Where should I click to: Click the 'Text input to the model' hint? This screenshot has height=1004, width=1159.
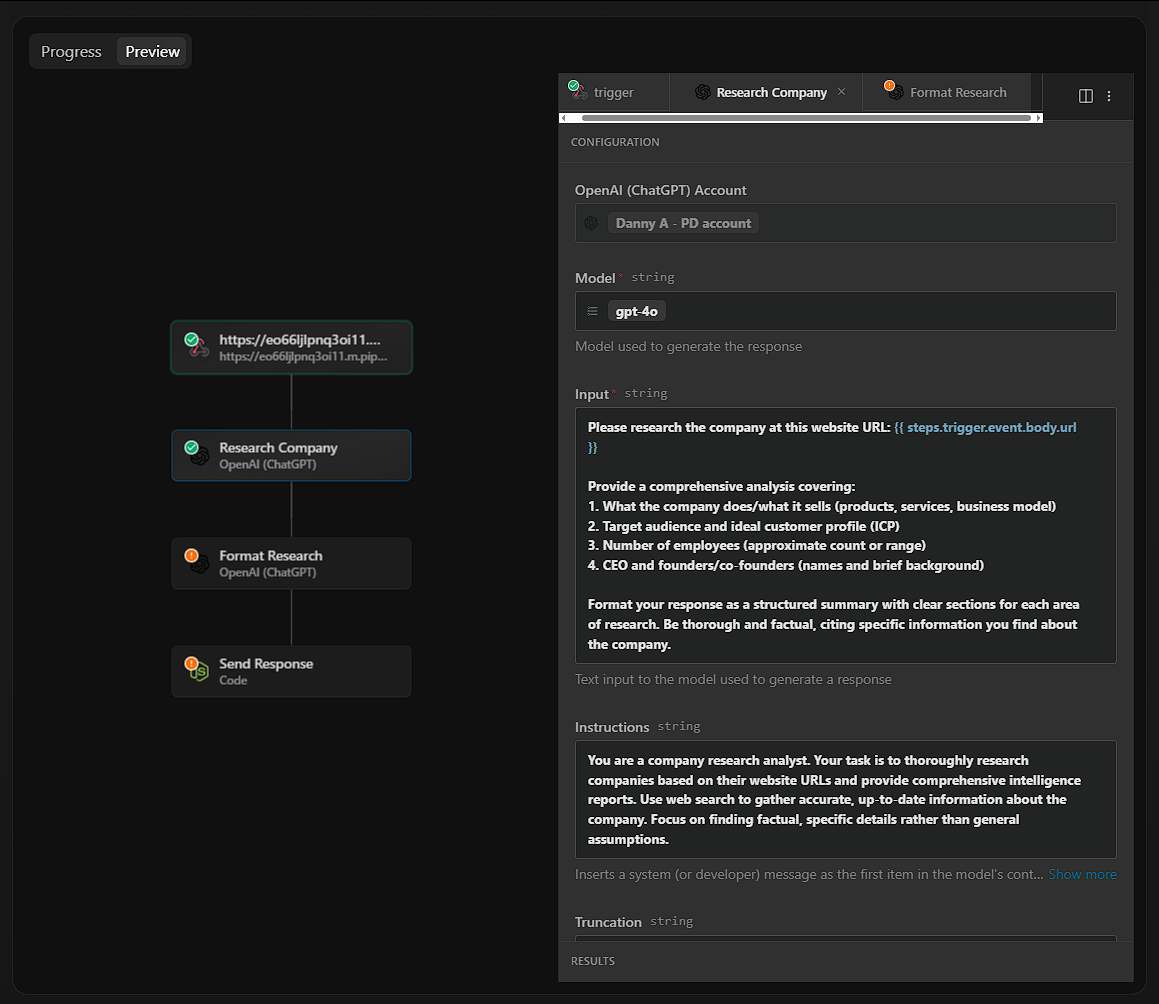pyautogui.click(x=733, y=679)
